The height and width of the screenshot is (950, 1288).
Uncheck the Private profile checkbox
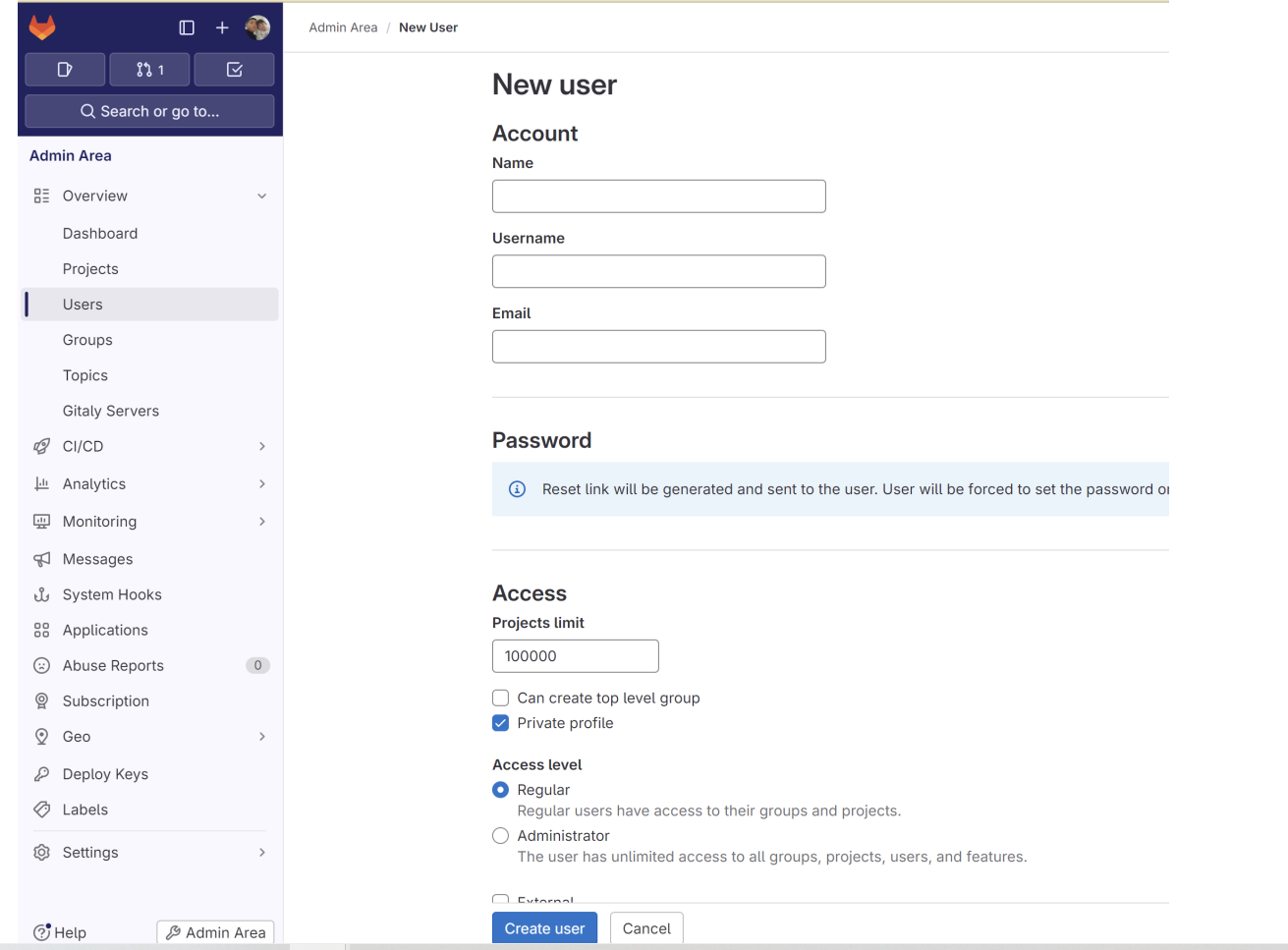500,723
